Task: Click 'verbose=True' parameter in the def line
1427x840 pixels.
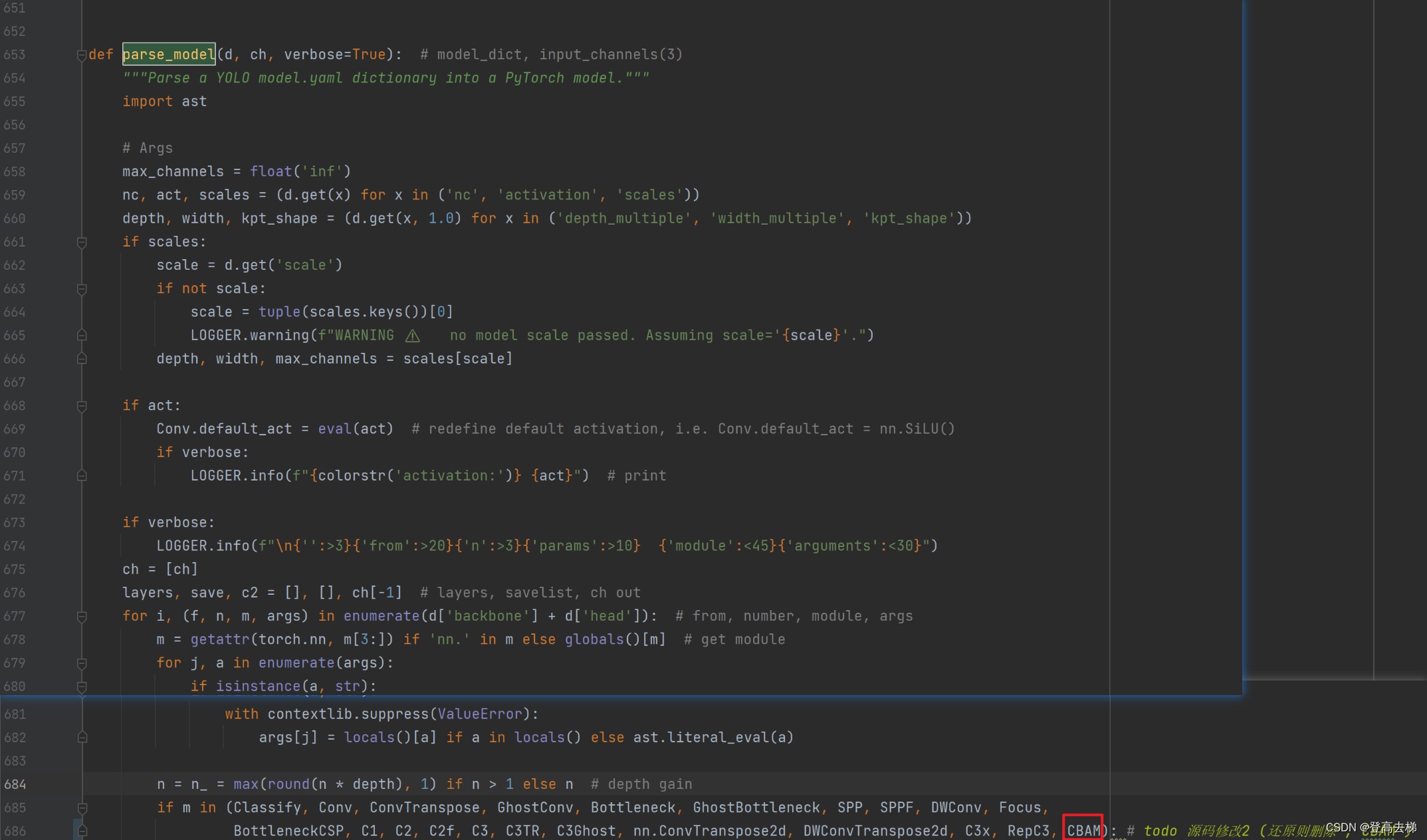Action: click(x=335, y=54)
